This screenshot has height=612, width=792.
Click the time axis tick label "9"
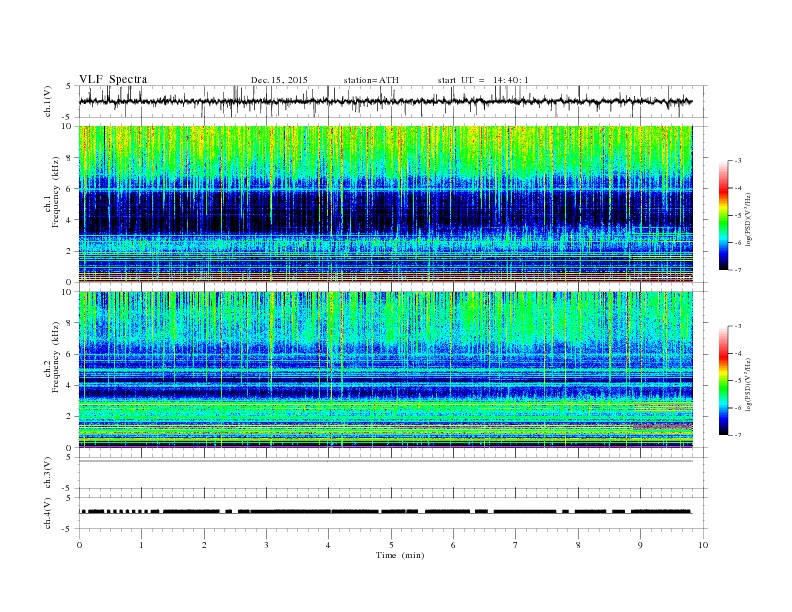640,545
